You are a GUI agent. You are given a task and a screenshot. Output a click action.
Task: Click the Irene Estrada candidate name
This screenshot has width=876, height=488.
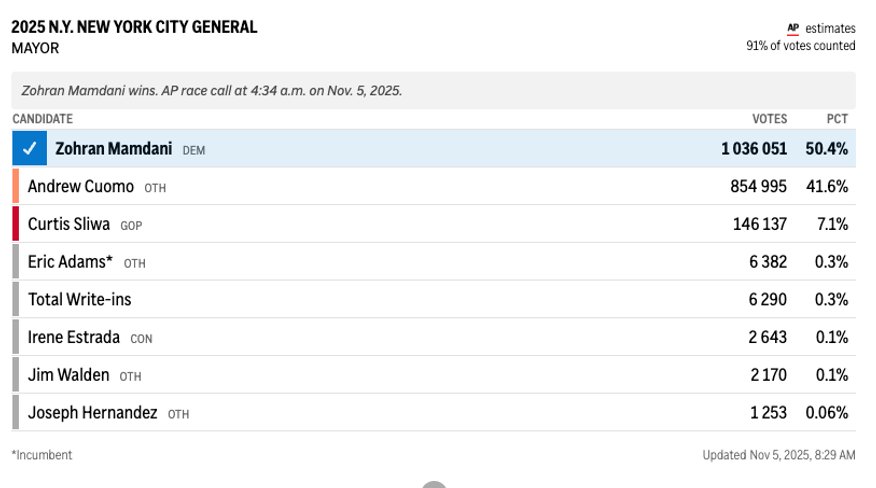(x=74, y=337)
